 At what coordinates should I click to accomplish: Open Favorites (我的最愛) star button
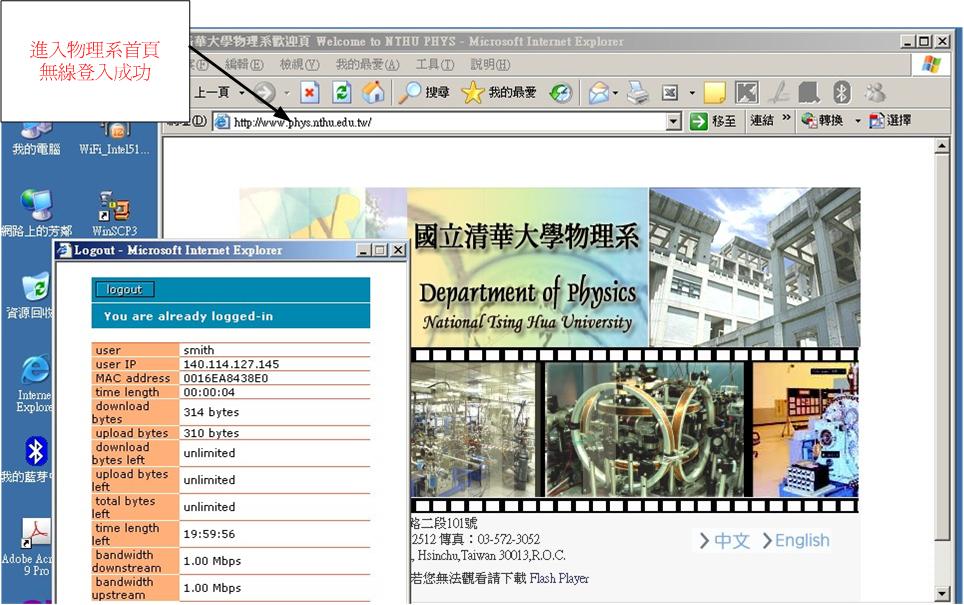tap(499, 92)
